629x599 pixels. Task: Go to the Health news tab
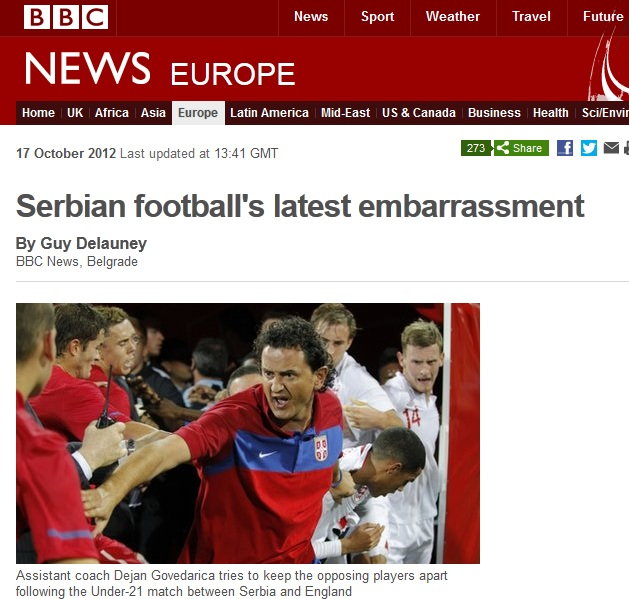tap(550, 113)
